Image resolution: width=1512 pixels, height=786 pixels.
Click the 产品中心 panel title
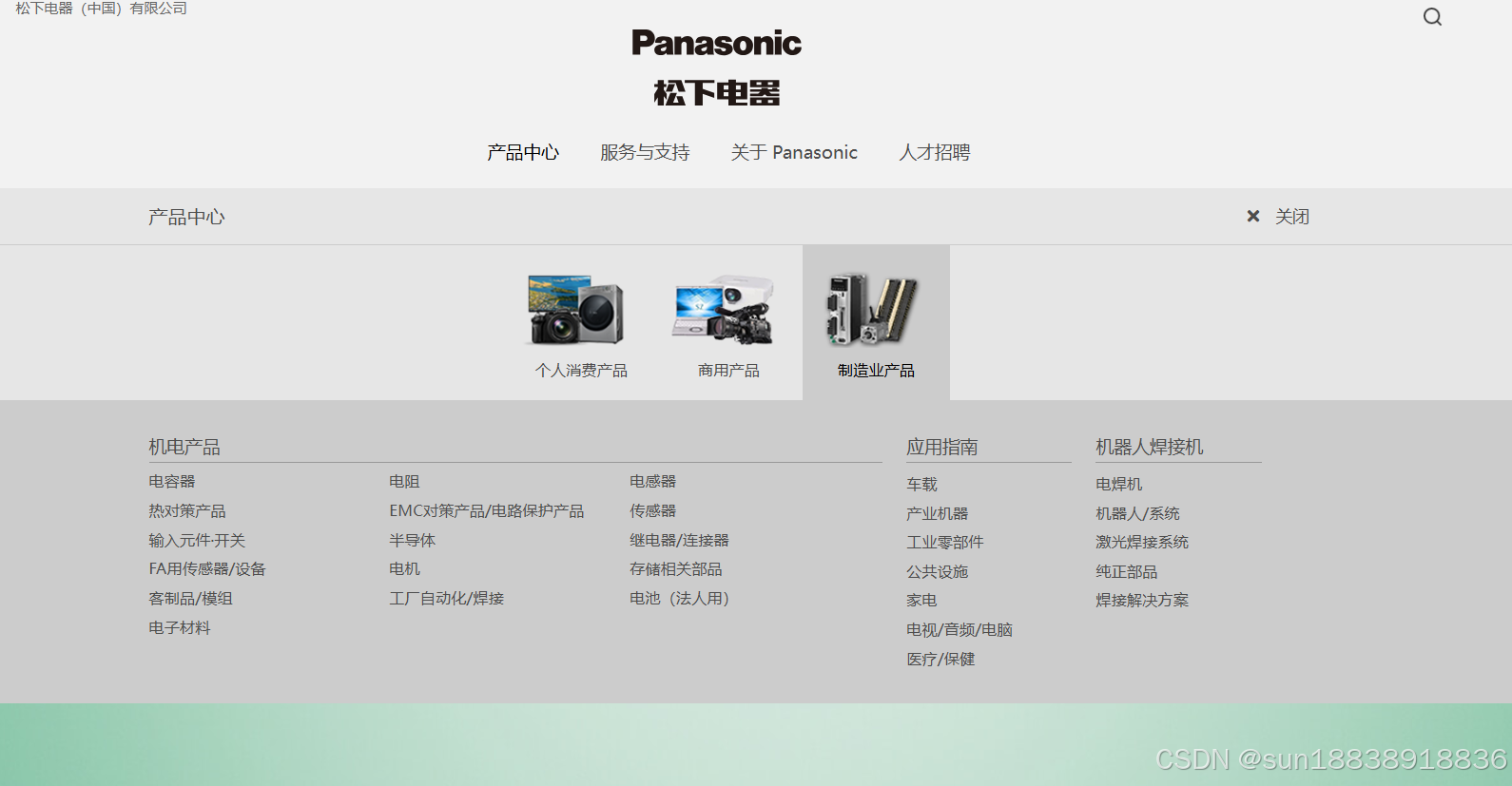[186, 217]
